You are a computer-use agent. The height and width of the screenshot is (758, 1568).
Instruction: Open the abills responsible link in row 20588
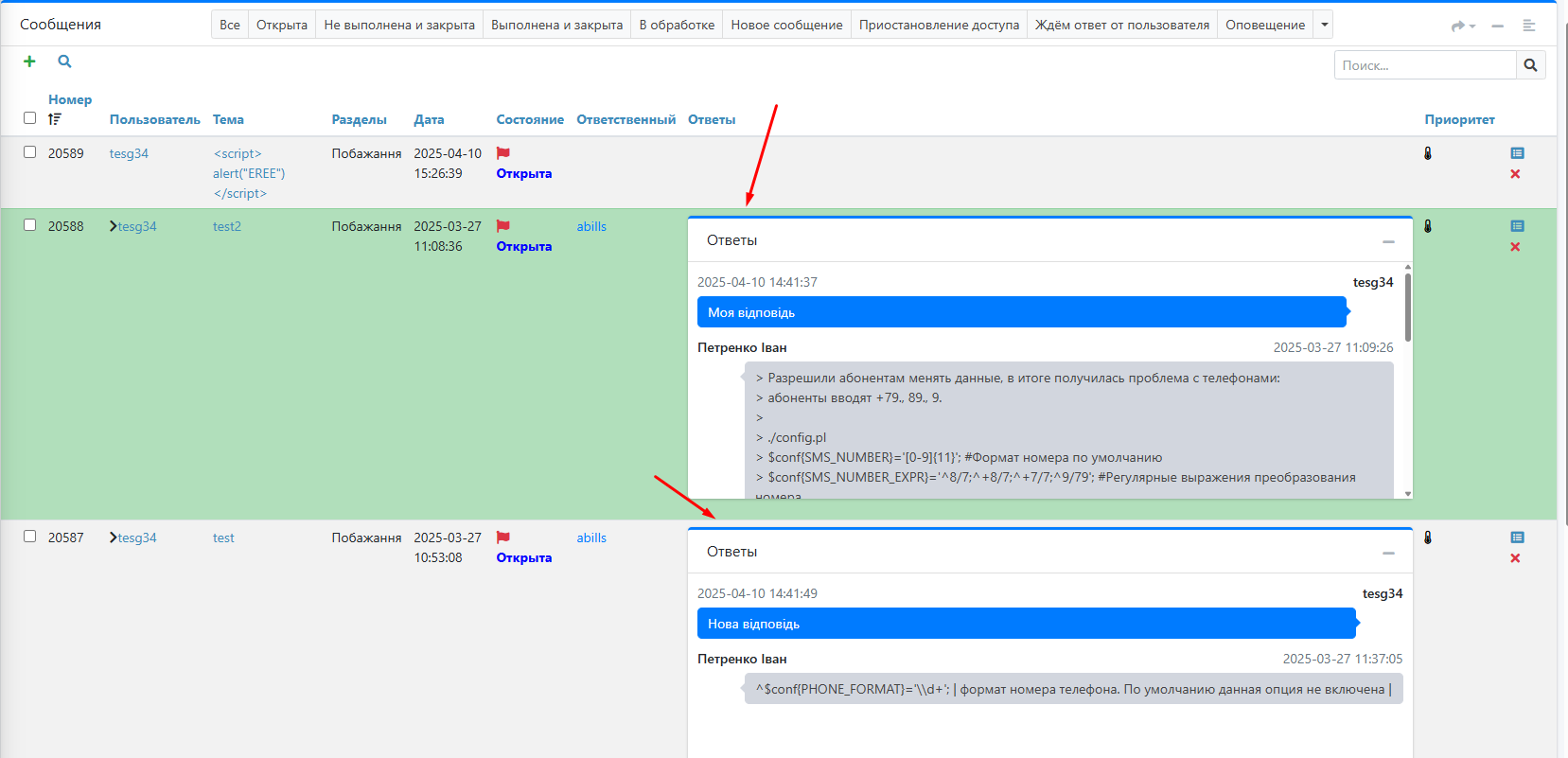point(591,226)
